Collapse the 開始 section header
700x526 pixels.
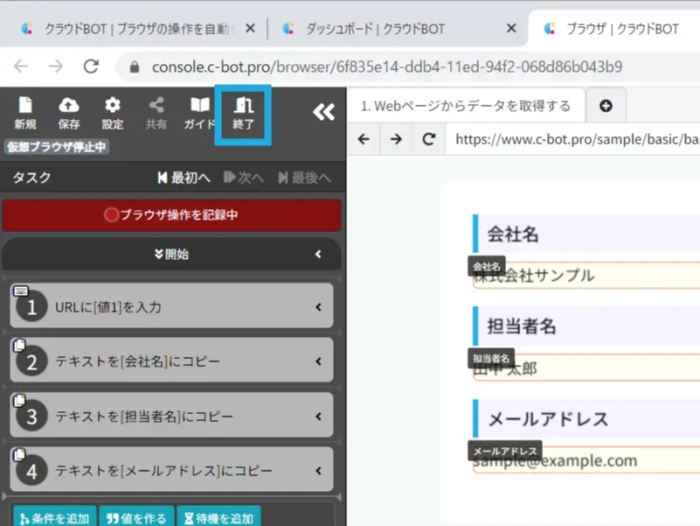[x=172, y=254]
